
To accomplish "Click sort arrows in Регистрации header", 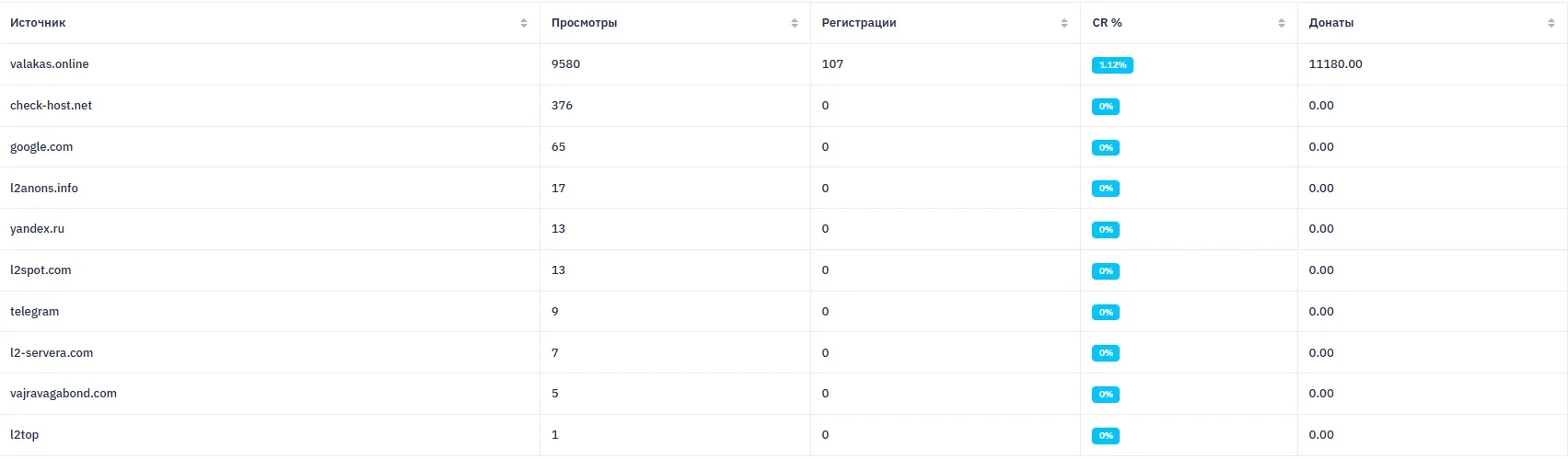I will [x=1064, y=23].
